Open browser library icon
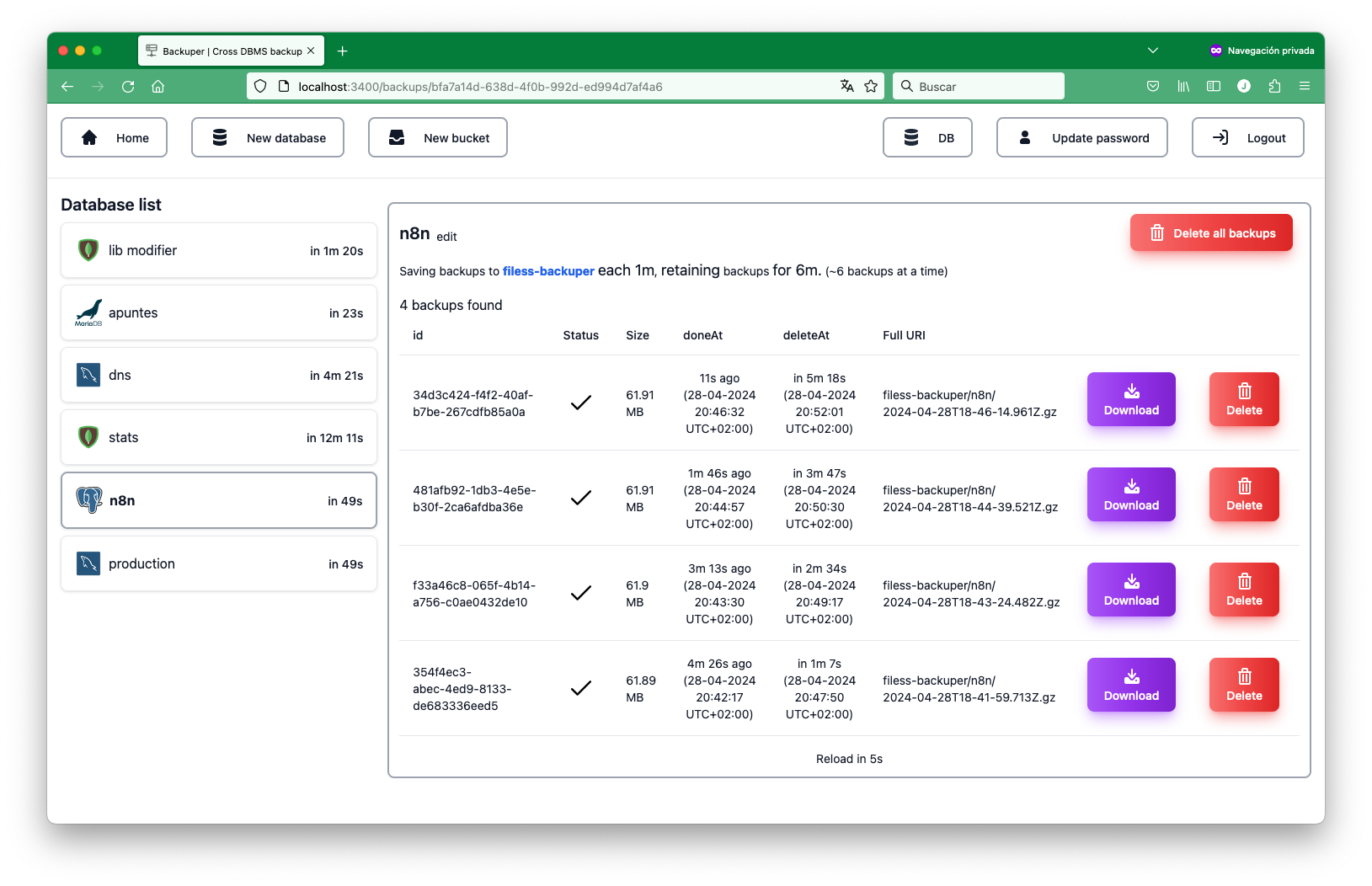1372x886 pixels. pos(1183,86)
